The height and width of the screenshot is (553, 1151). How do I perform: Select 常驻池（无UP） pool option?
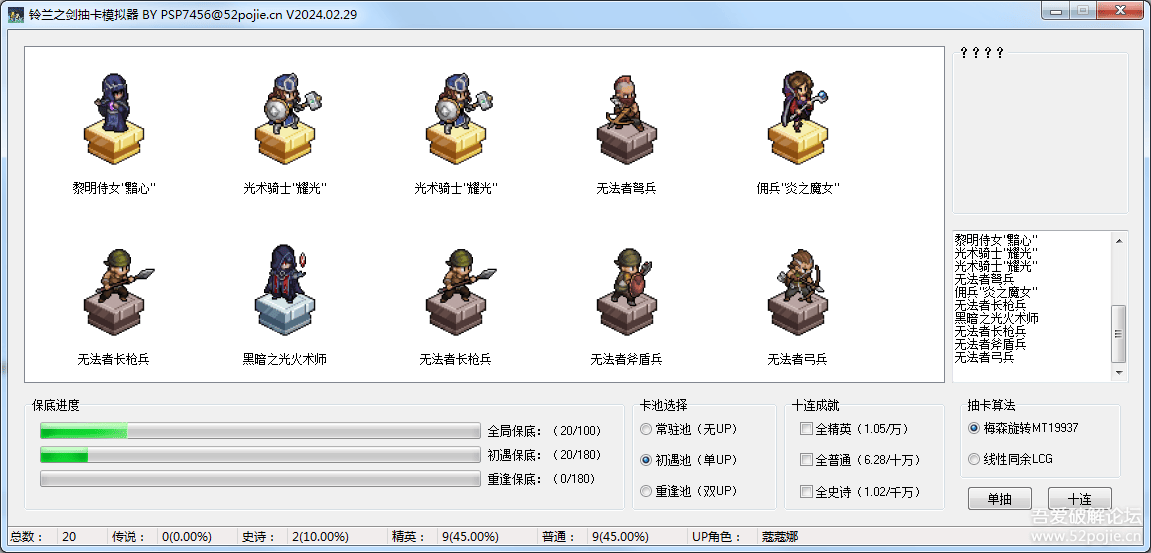(x=689, y=429)
